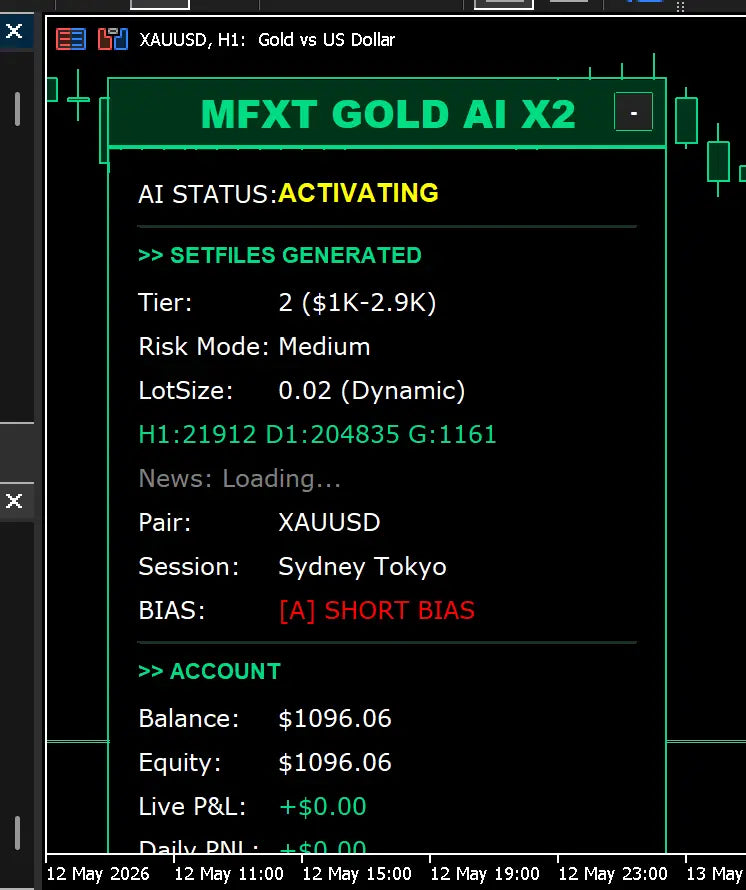Screen dimensions: 746x890
Task: Click the upper left panel scrollbar handle
Action: [x=17, y=109]
